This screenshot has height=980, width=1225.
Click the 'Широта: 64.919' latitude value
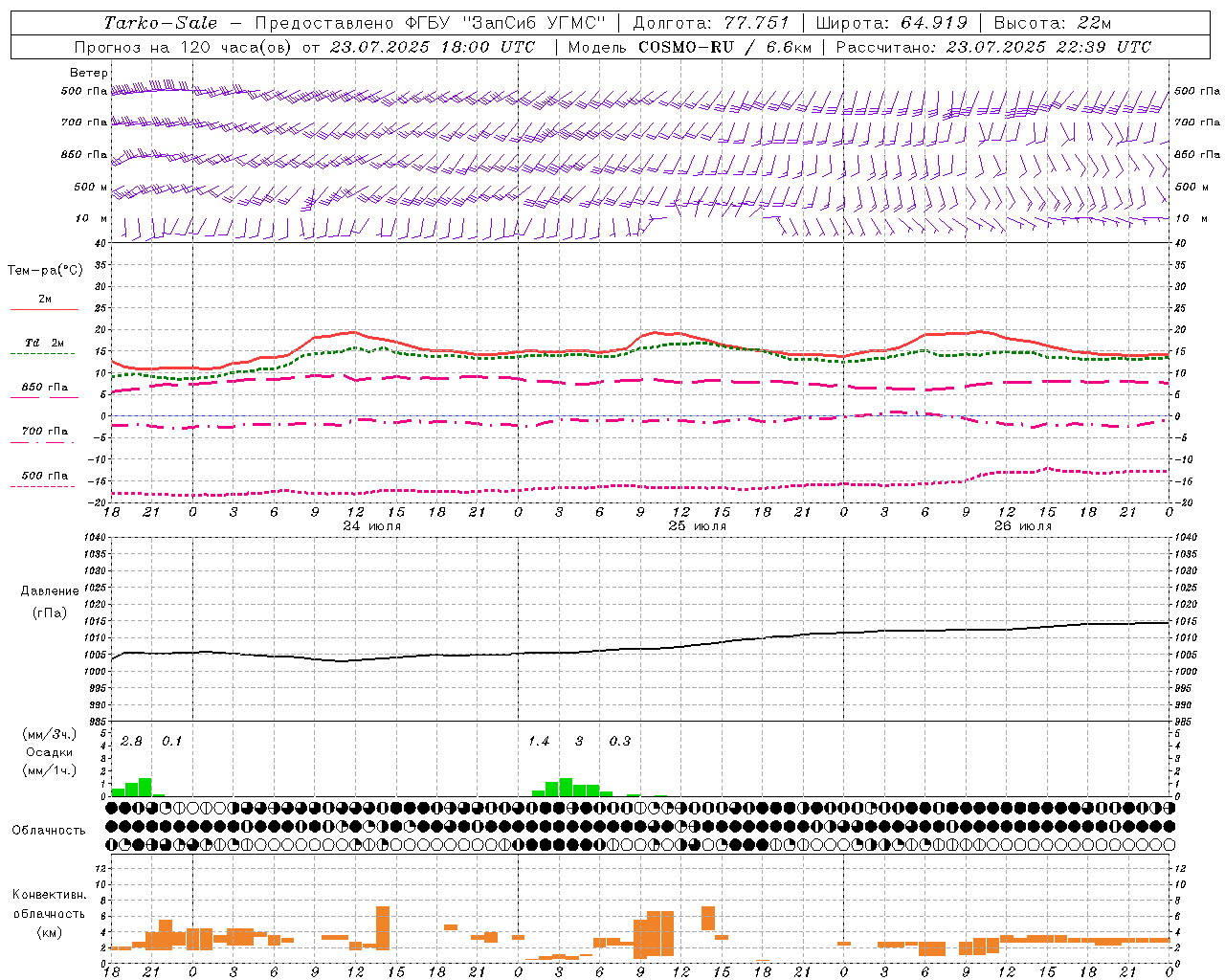[x=892, y=23]
